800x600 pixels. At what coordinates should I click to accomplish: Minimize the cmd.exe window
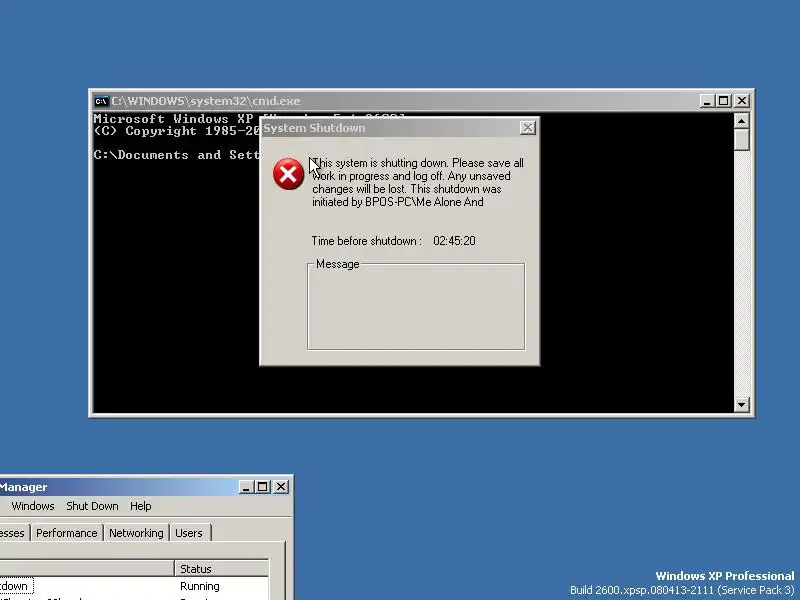[x=707, y=101]
